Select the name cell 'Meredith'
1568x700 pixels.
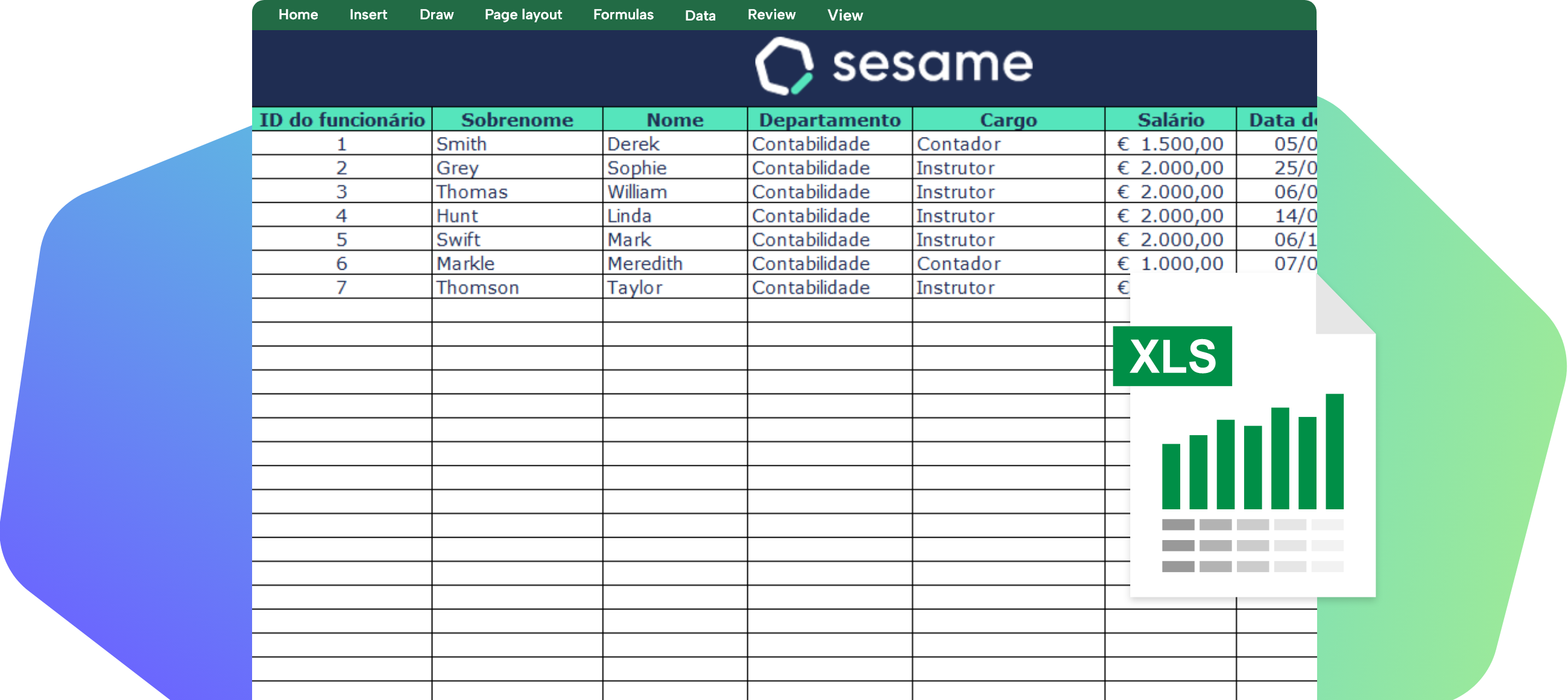pyautogui.click(x=675, y=263)
